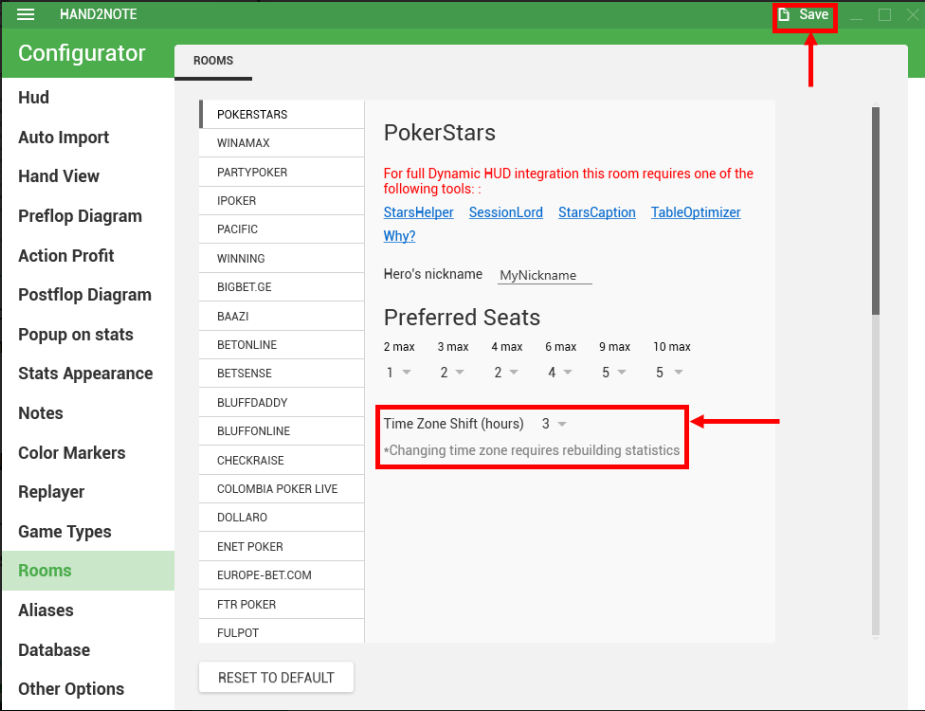Select IPOKER room

(x=281, y=201)
